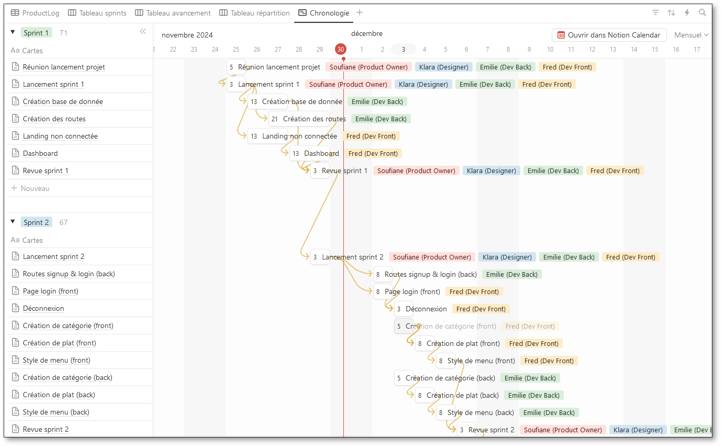This screenshot has height=446, width=721.
Task: Collapse the Sprint 1 group
Action: click(x=13, y=32)
